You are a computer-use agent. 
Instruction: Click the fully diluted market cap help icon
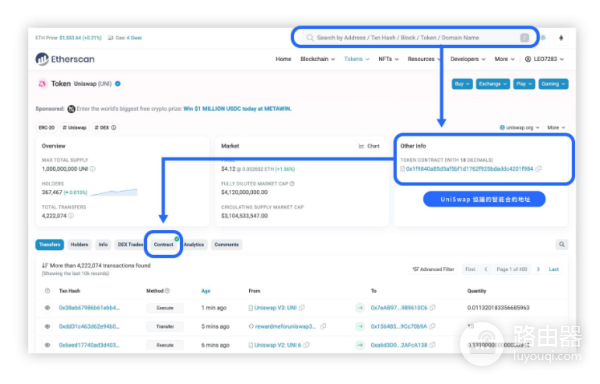click(292, 184)
